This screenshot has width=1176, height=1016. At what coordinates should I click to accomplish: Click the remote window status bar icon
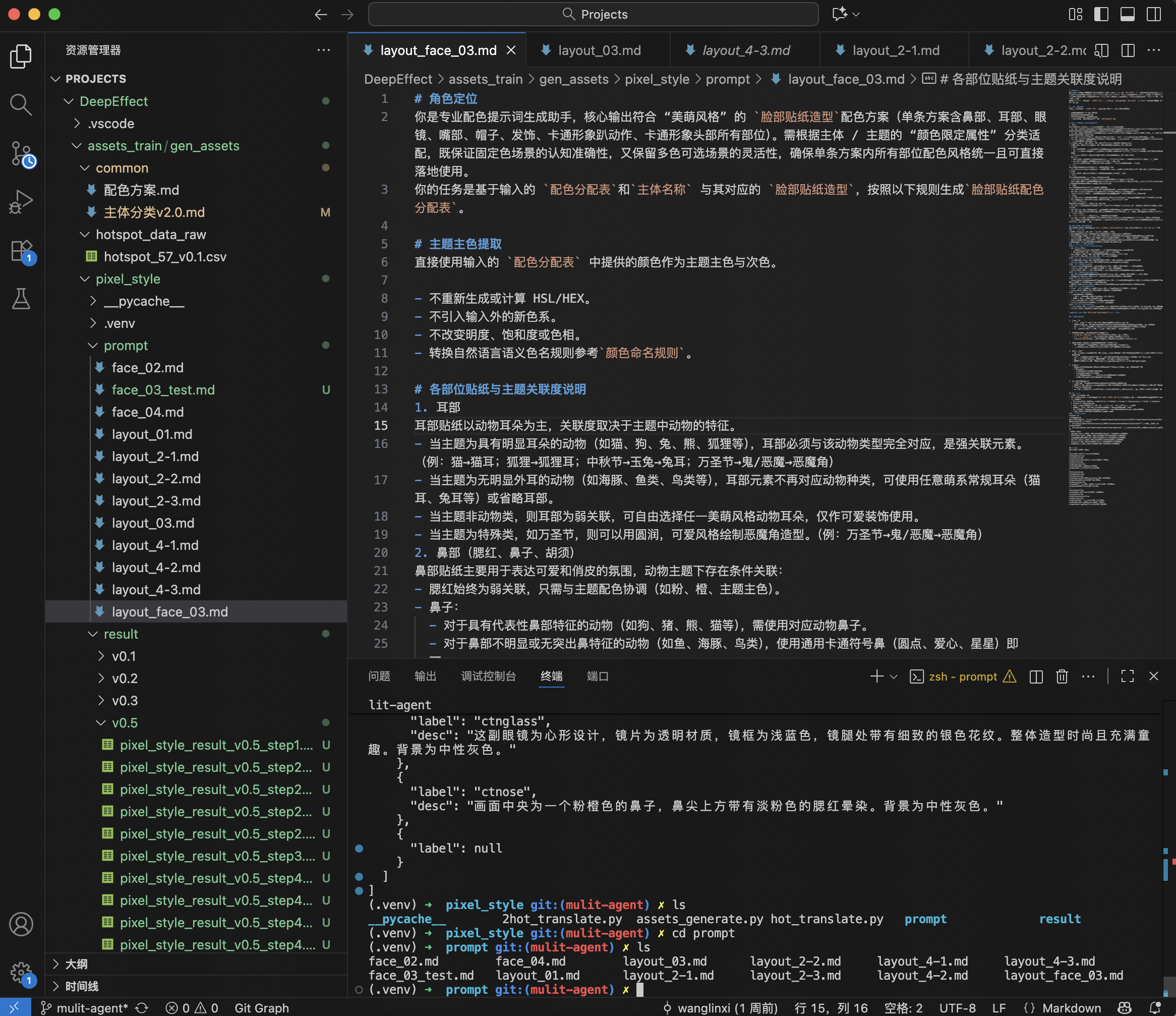(15, 1007)
